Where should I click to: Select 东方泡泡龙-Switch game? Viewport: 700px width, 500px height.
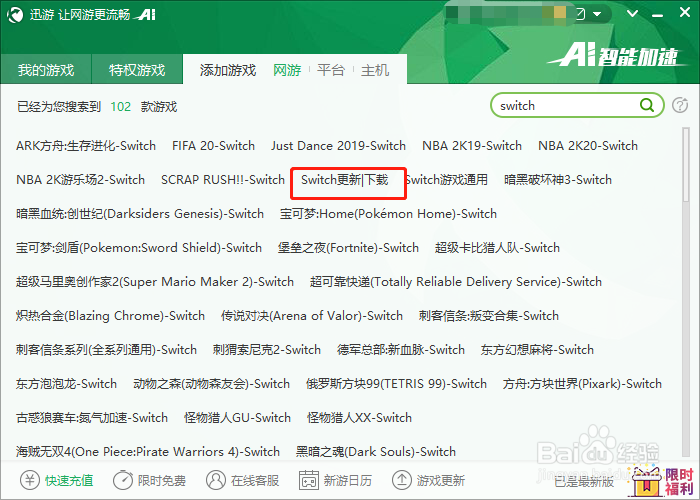click(67, 383)
